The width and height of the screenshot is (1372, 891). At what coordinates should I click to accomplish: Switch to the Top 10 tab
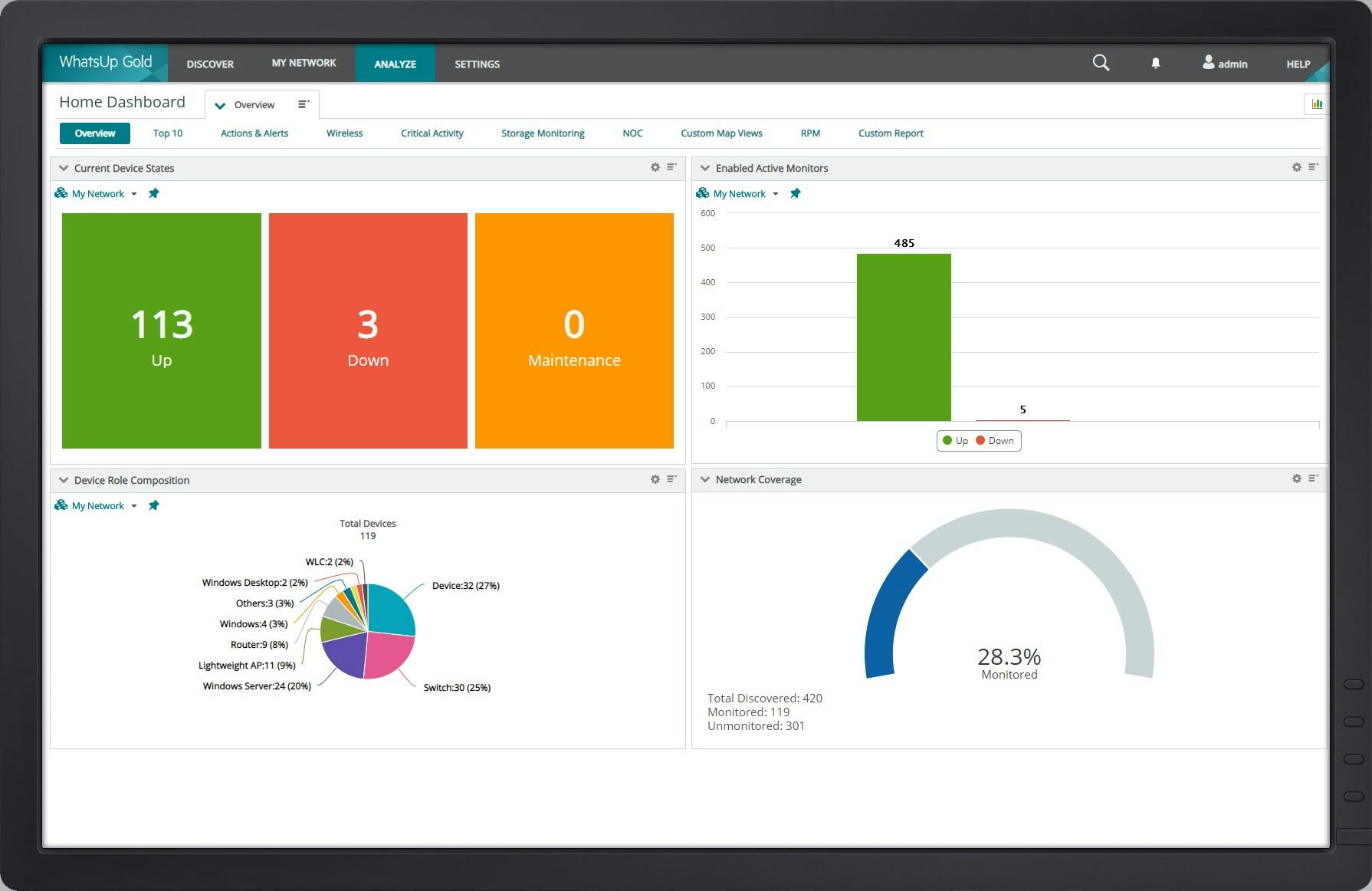pyautogui.click(x=168, y=133)
